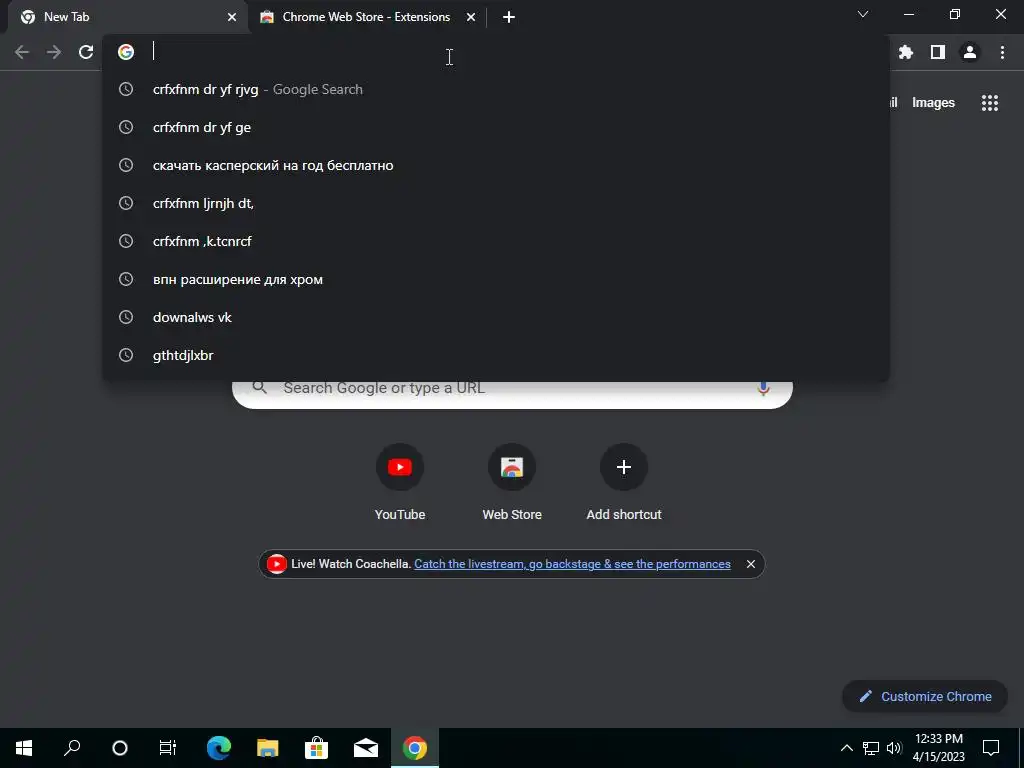Close the Chrome Web Store tab
The height and width of the screenshot is (768, 1024).
471,17
